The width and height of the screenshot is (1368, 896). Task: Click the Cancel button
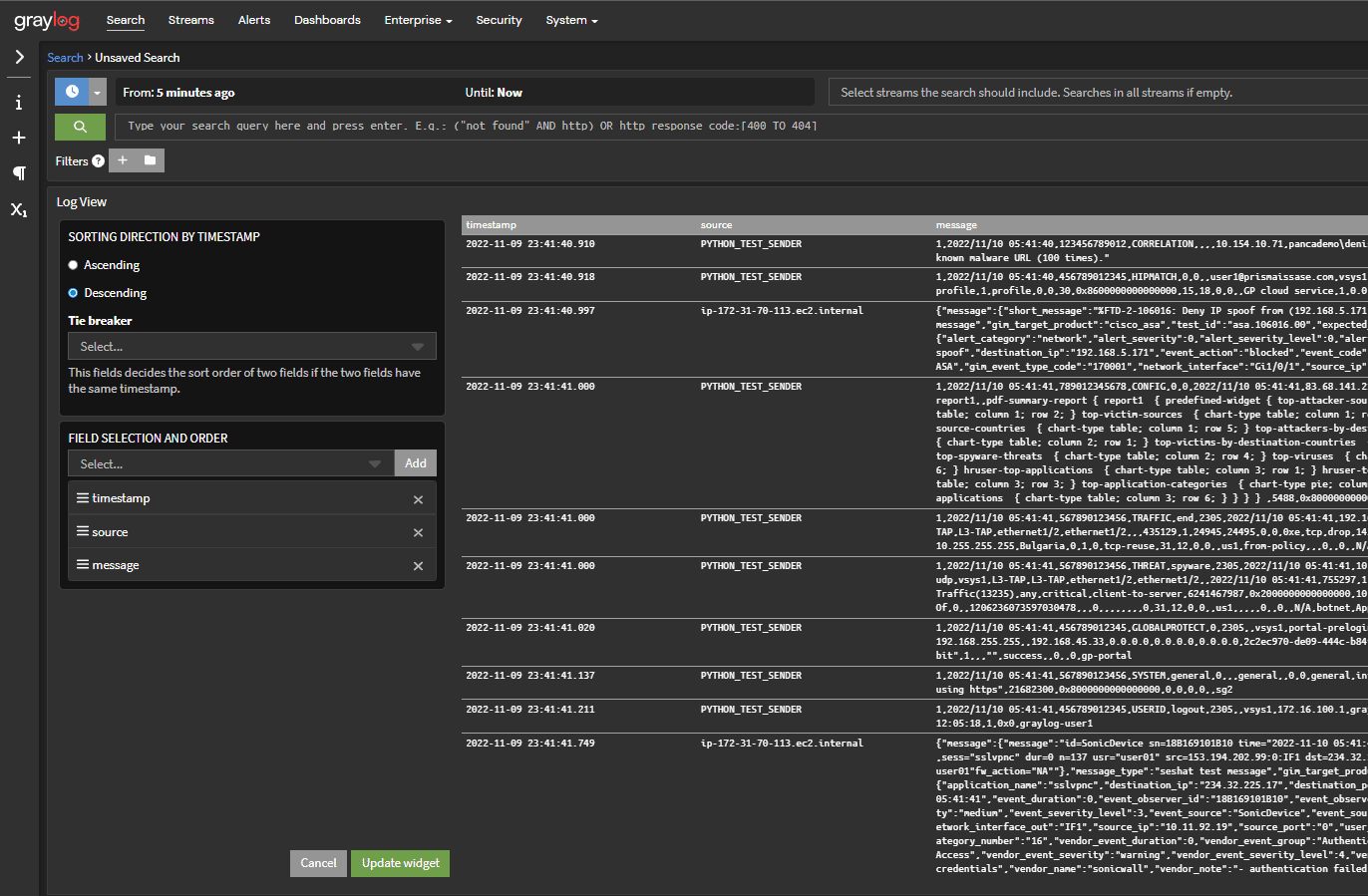[318, 863]
